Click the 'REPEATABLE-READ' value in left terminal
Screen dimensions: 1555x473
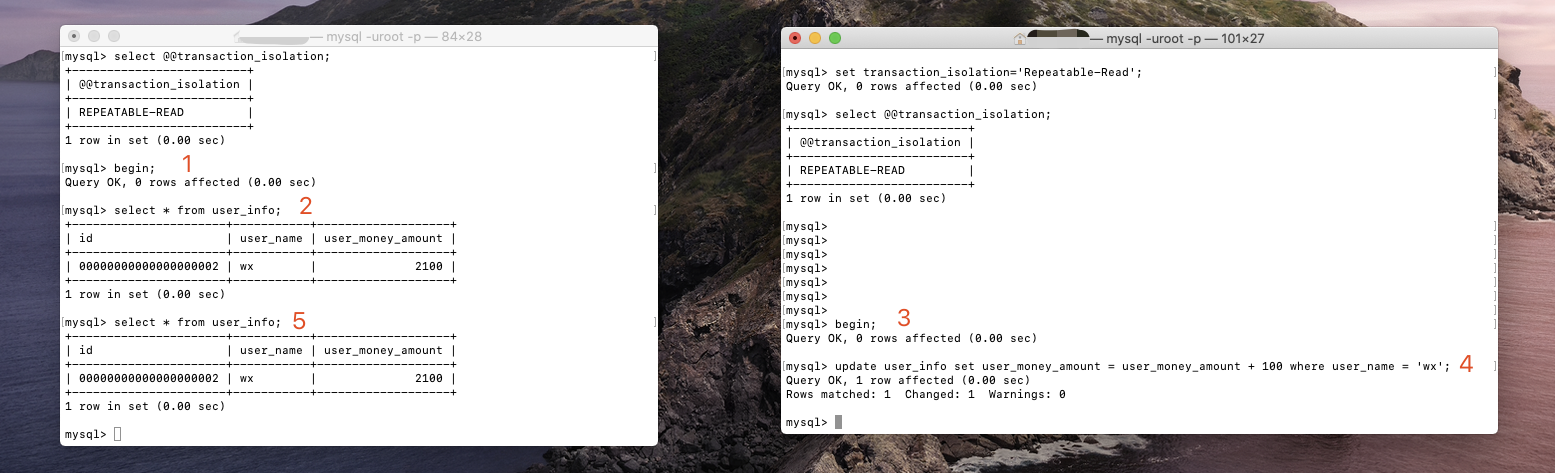coord(131,112)
